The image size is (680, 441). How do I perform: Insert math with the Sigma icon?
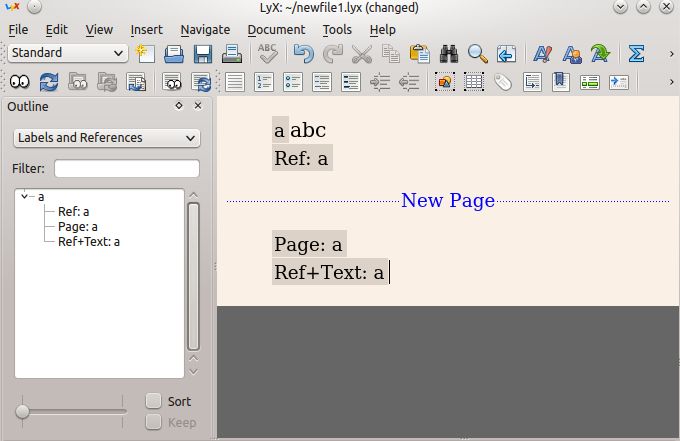(x=636, y=54)
